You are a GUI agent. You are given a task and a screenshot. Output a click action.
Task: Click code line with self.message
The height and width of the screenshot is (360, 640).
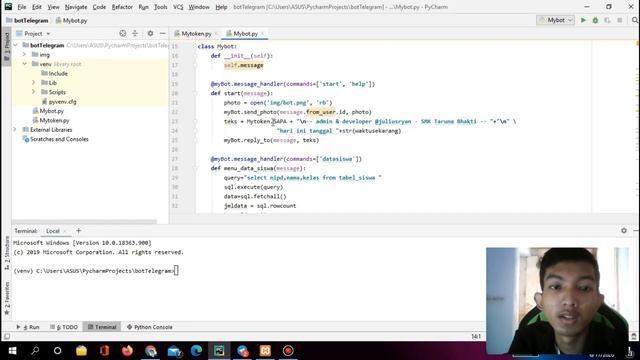(x=243, y=65)
